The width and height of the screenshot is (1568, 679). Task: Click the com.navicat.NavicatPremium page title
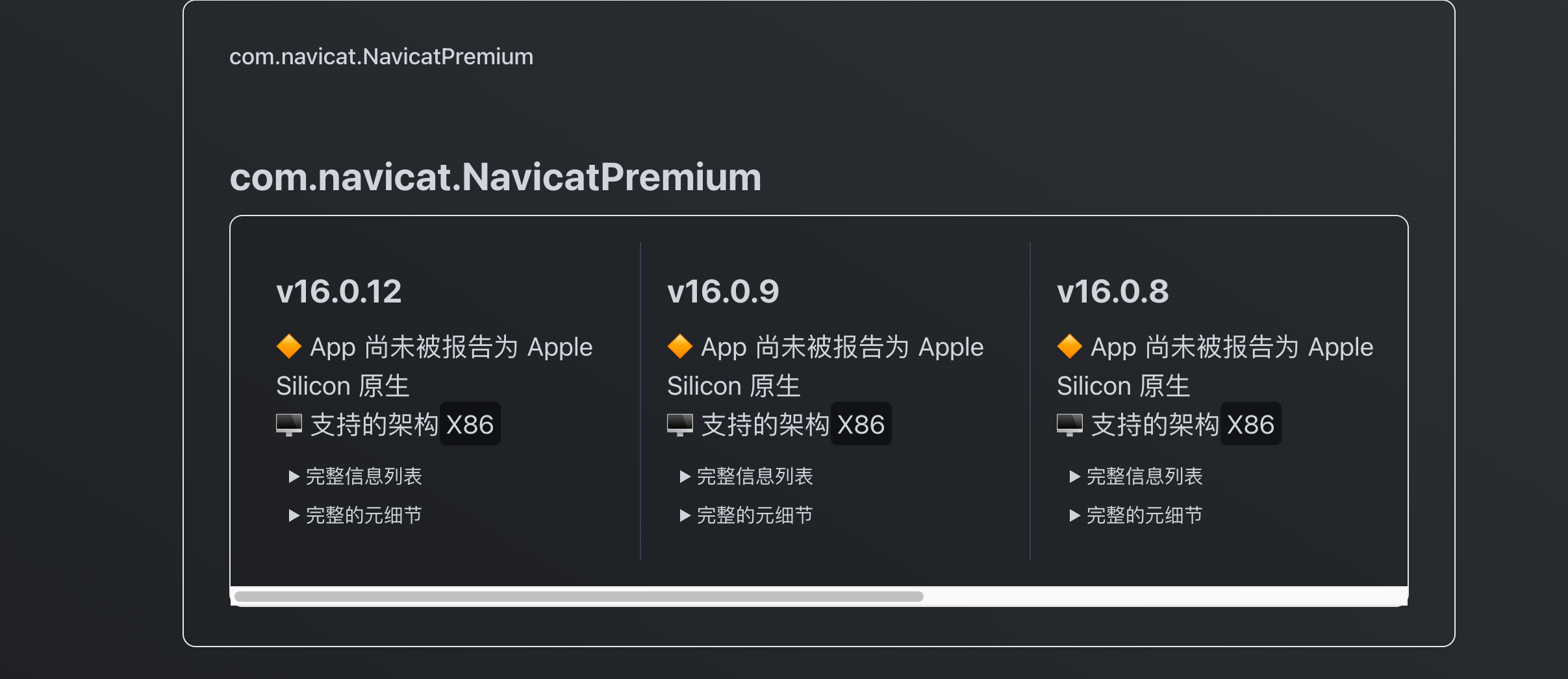[496, 176]
